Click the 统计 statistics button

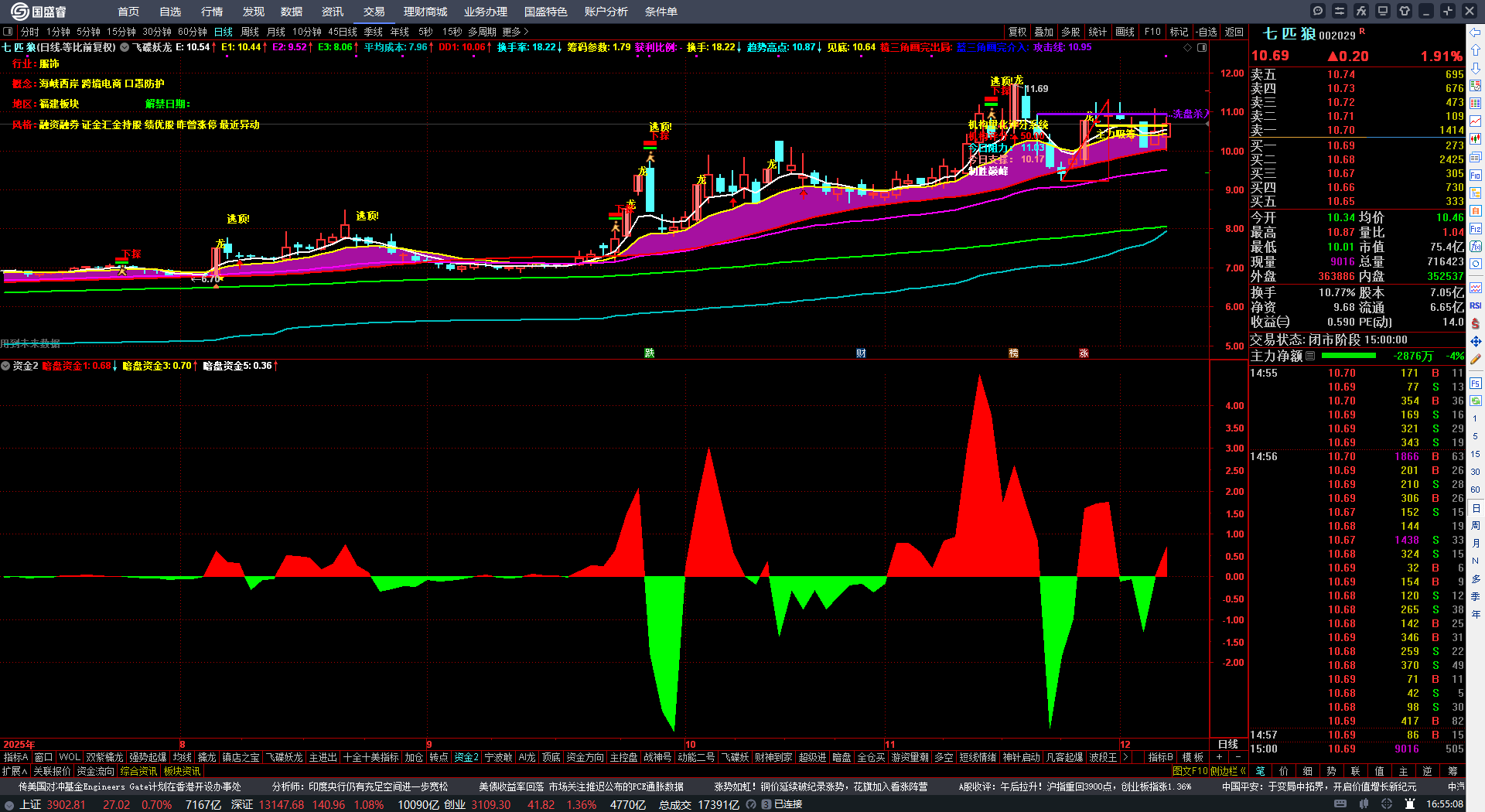click(x=1098, y=32)
